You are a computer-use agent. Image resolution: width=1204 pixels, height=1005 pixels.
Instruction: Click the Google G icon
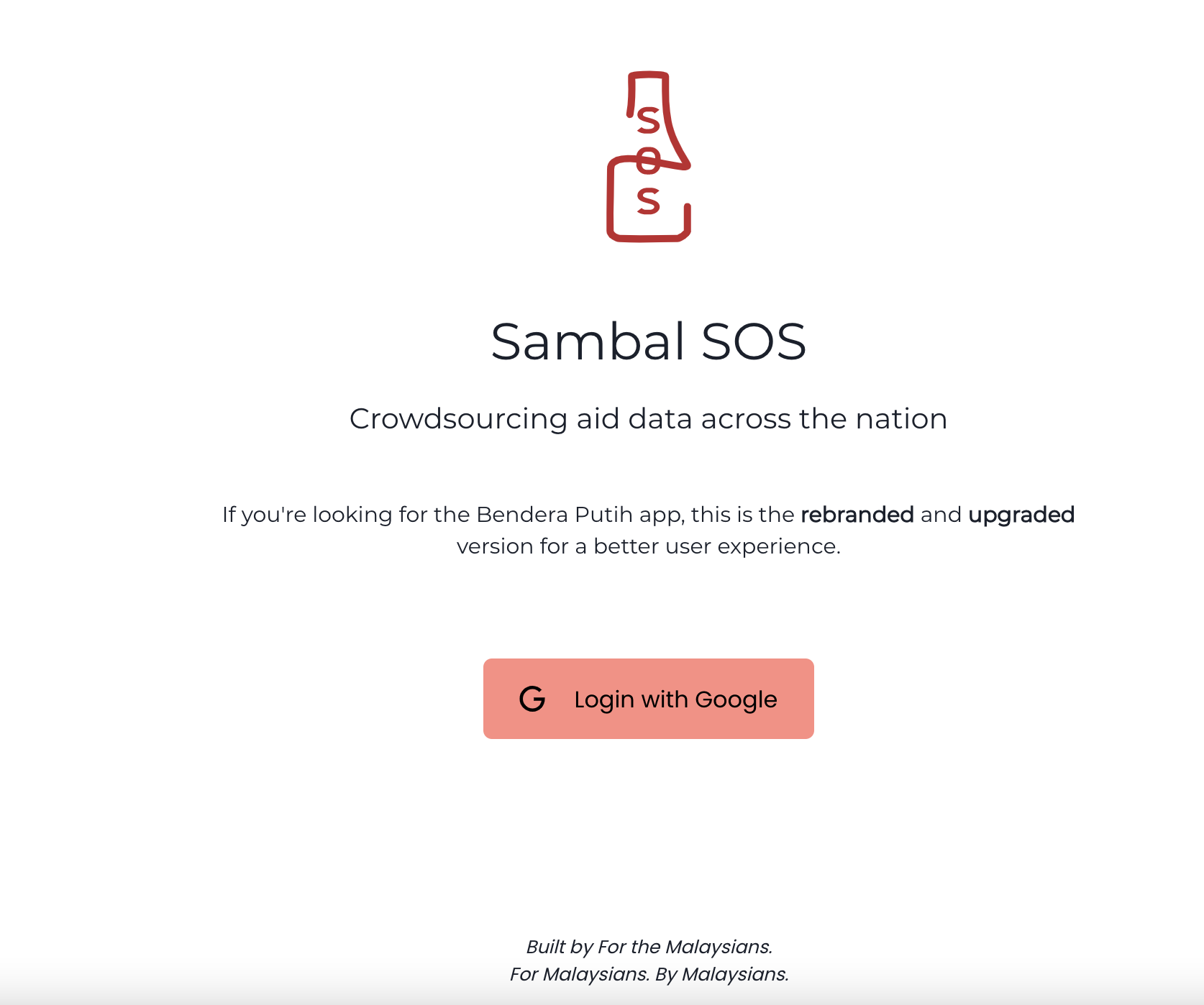pyautogui.click(x=532, y=699)
